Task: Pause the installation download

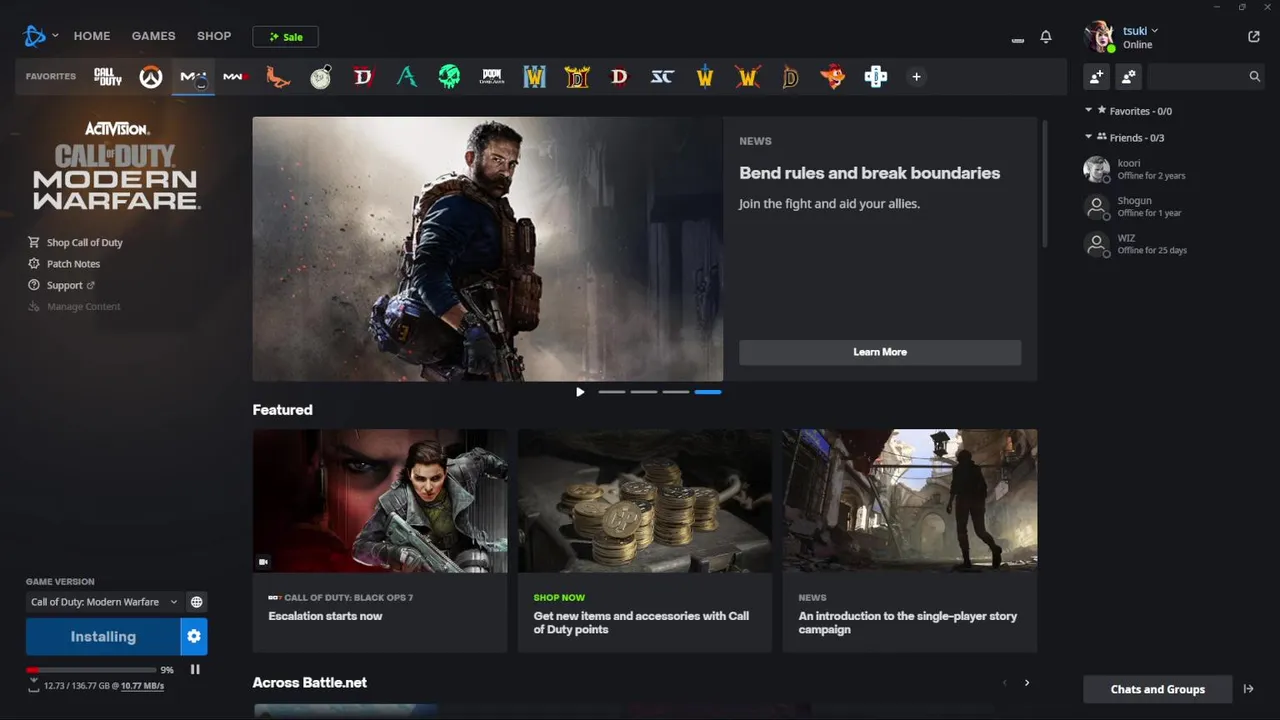Action: [x=195, y=670]
